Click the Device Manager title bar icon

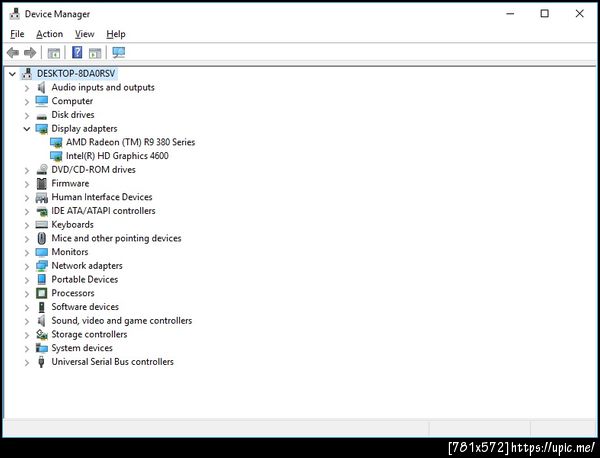tap(15, 14)
